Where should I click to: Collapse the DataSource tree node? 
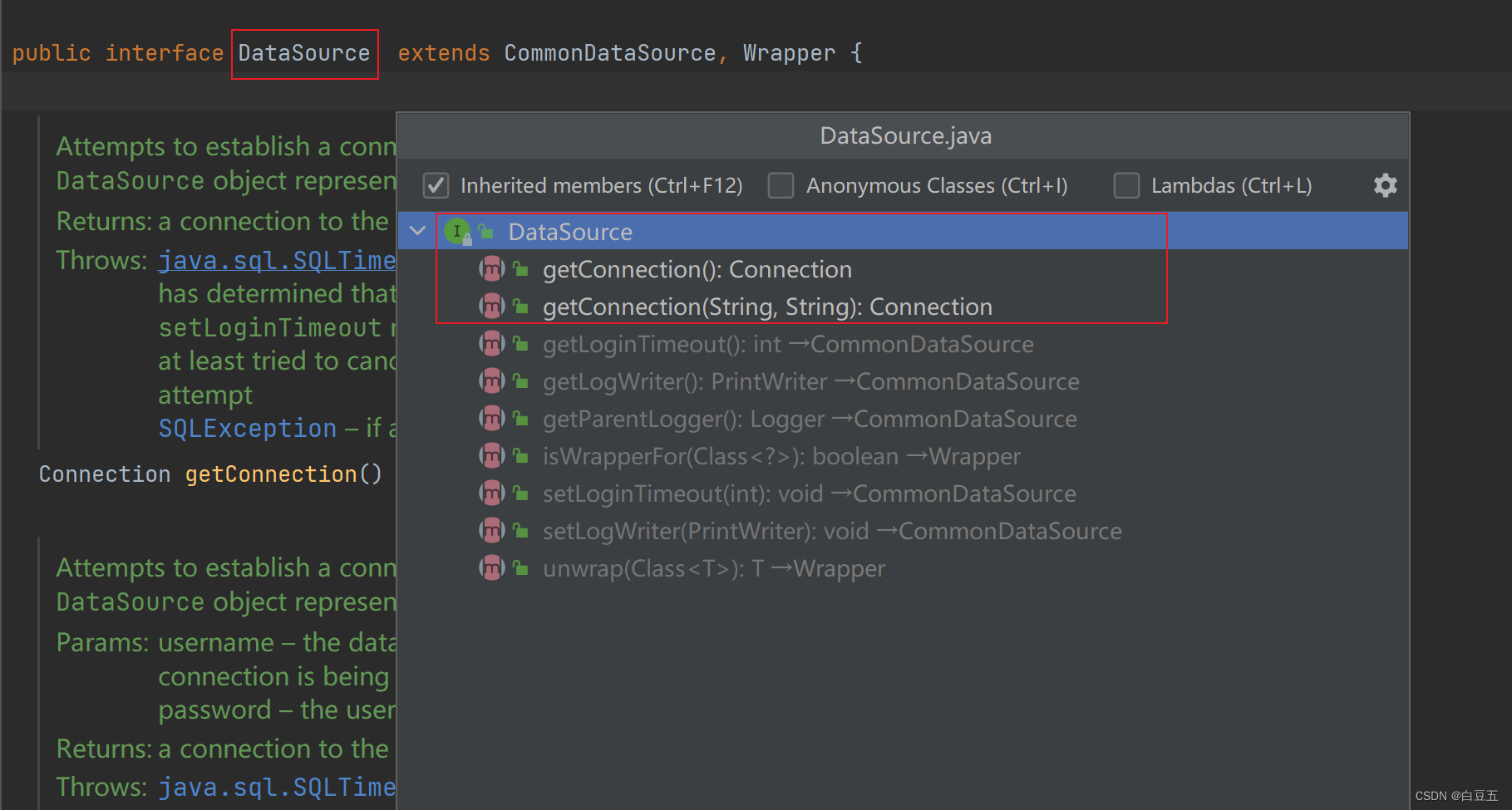pyautogui.click(x=418, y=231)
